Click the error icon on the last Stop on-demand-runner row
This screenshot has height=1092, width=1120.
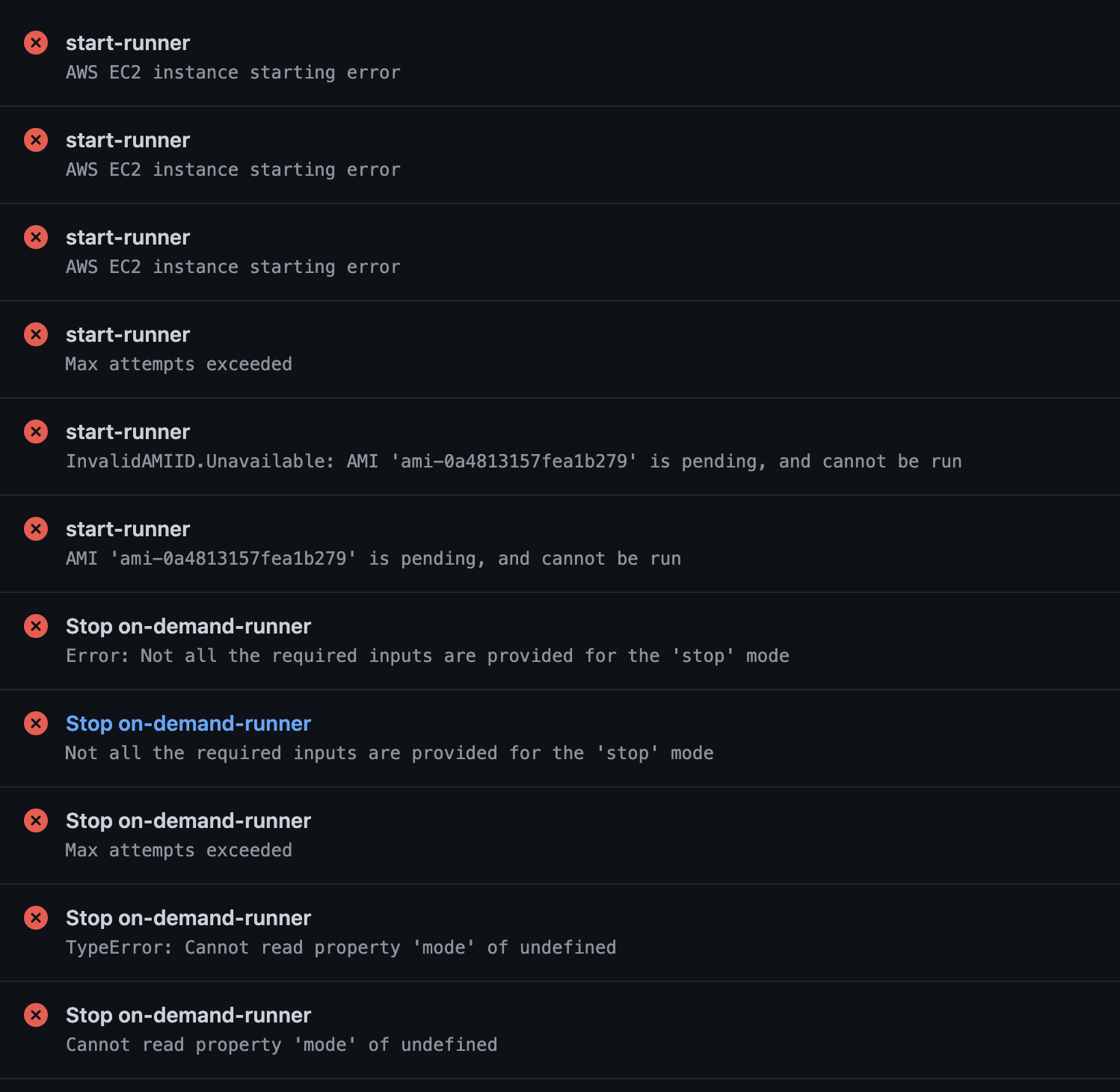[35, 1015]
